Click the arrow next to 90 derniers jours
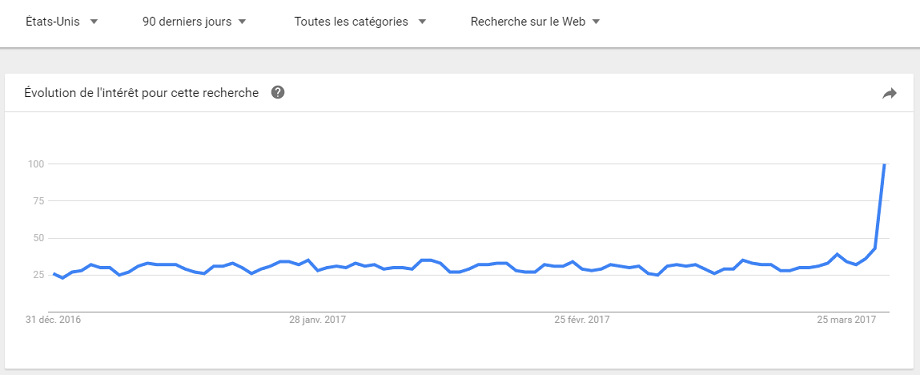Viewport: 920px width, 375px height. click(x=242, y=22)
